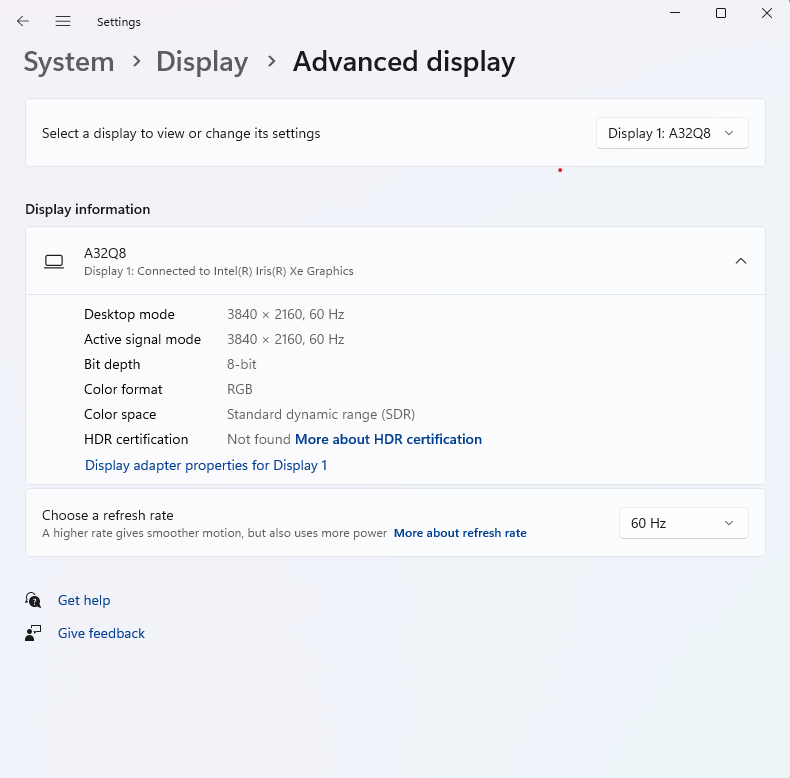Click the Give feedback icon

click(33, 633)
